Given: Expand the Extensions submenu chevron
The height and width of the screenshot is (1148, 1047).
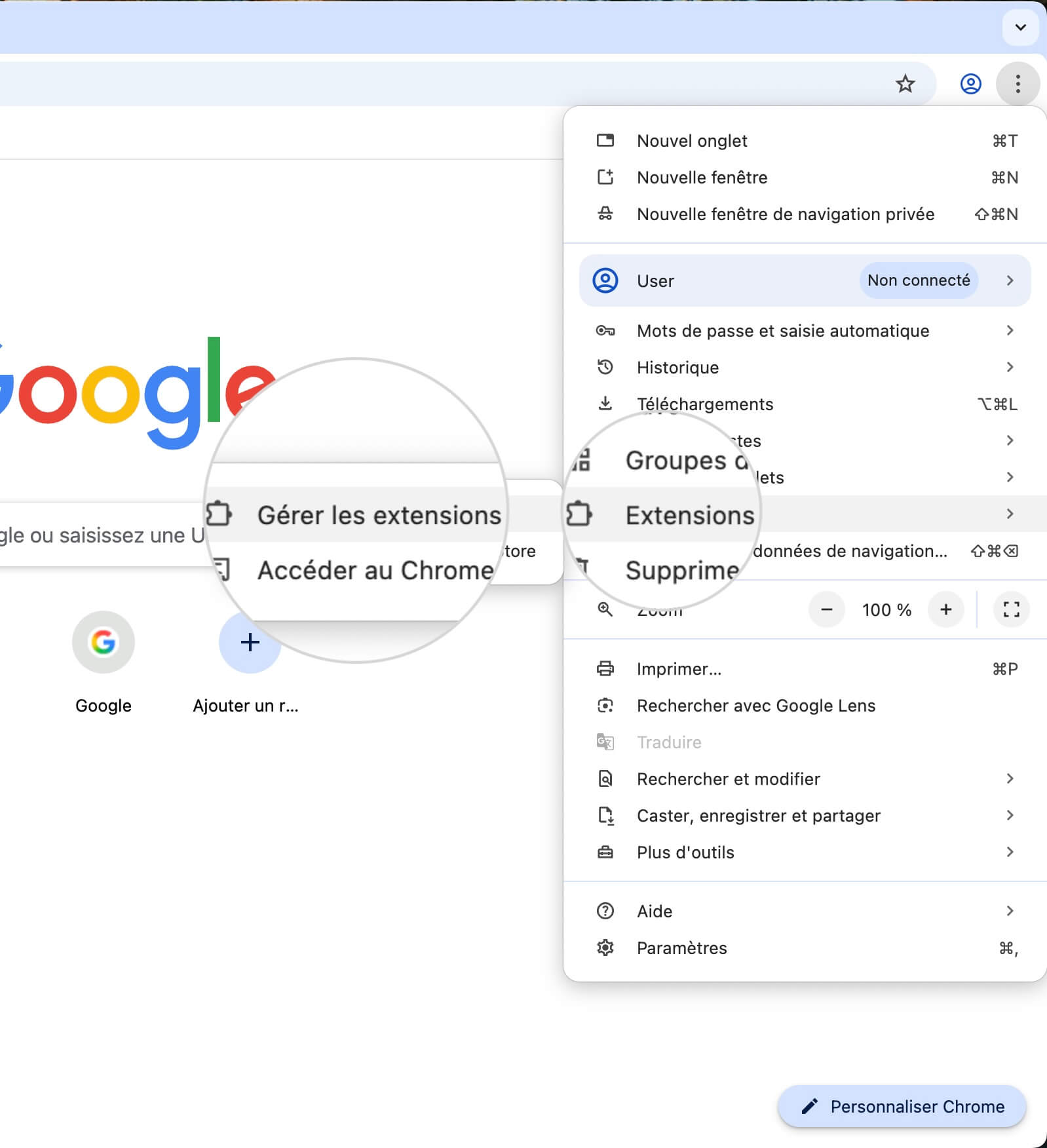Looking at the screenshot, I should [x=1010, y=514].
